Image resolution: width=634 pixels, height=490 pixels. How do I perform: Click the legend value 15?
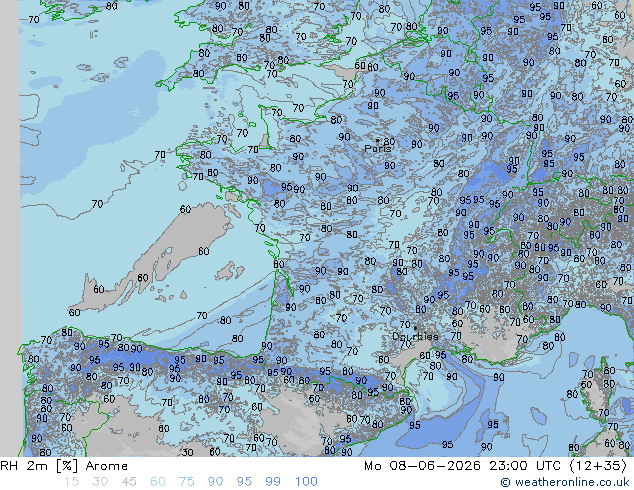pos(71,482)
